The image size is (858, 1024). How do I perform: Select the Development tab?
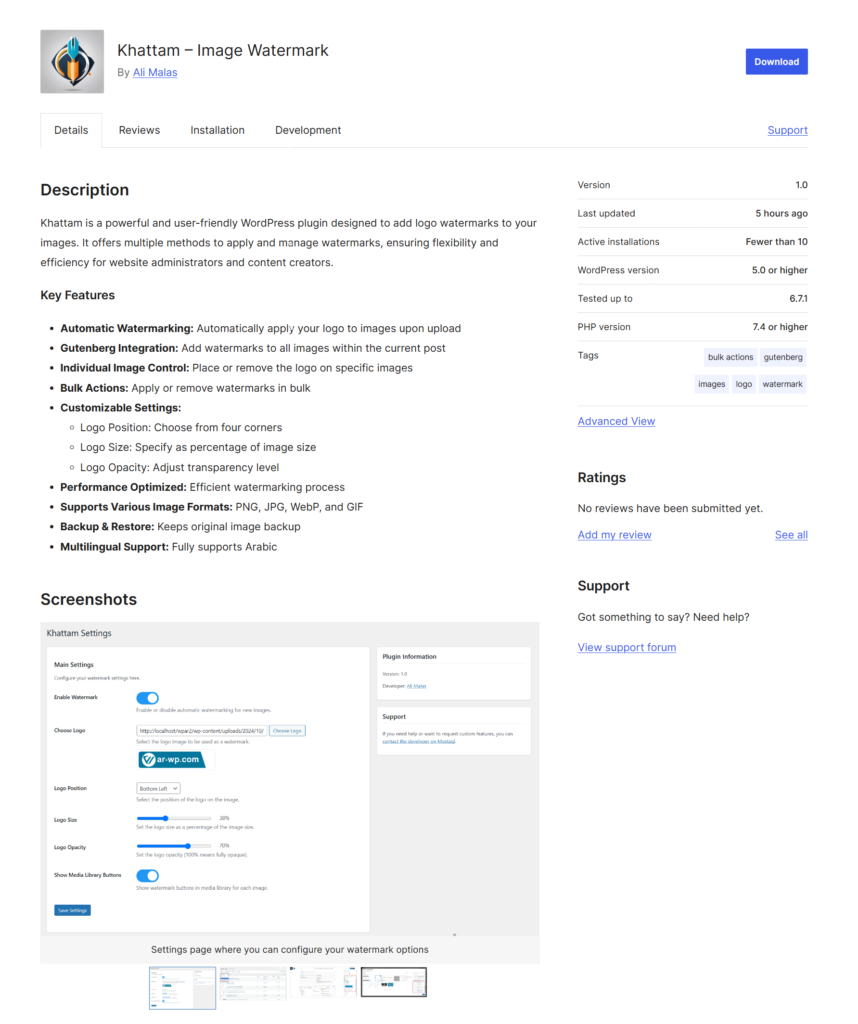click(308, 130)
